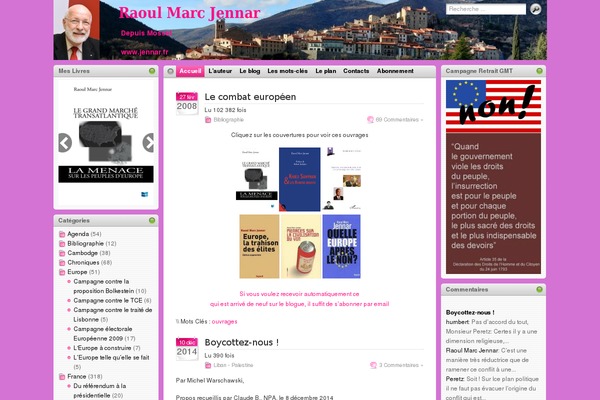Click the non! campaign banner image
Image resolution: width=600 pixels, height=400 pixels.
click(493, 176)
